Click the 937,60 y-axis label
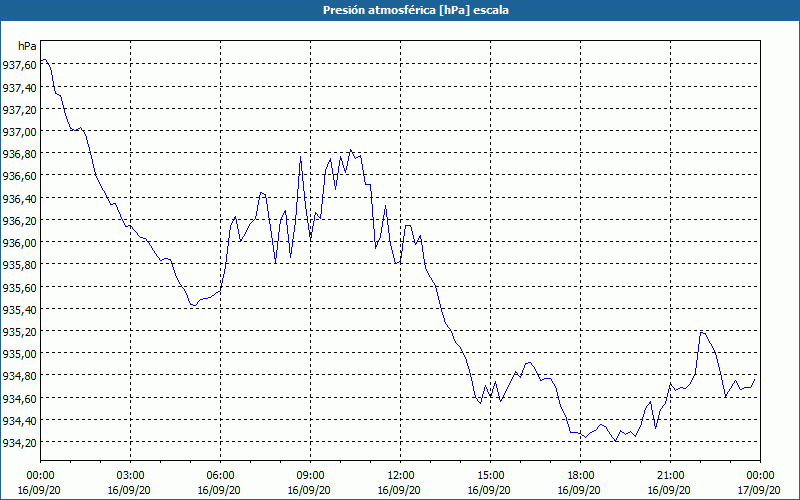The image size is (800, 500). click(19, 65)
